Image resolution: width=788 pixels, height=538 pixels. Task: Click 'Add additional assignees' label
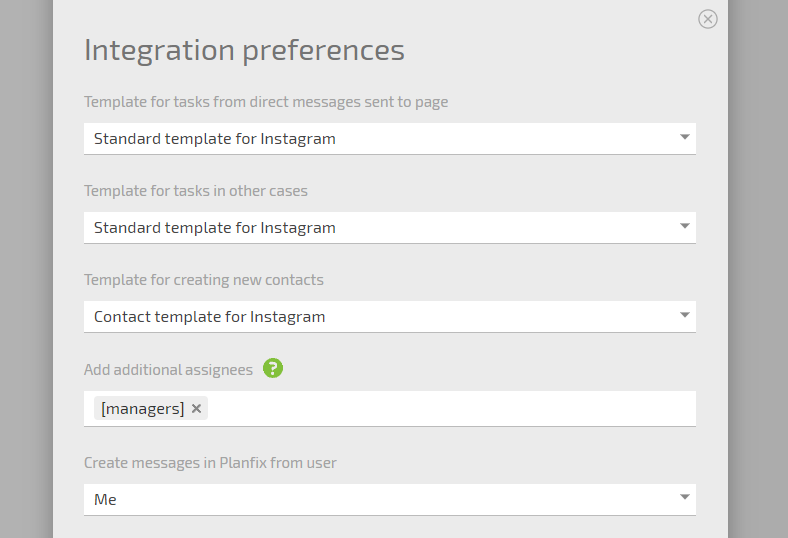click(168, 370)
